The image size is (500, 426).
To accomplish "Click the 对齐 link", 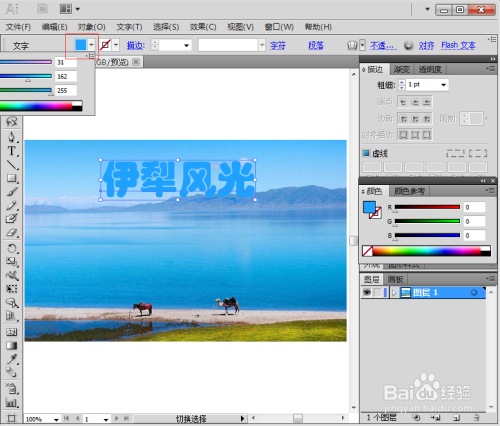I will (x=426, y=45).
